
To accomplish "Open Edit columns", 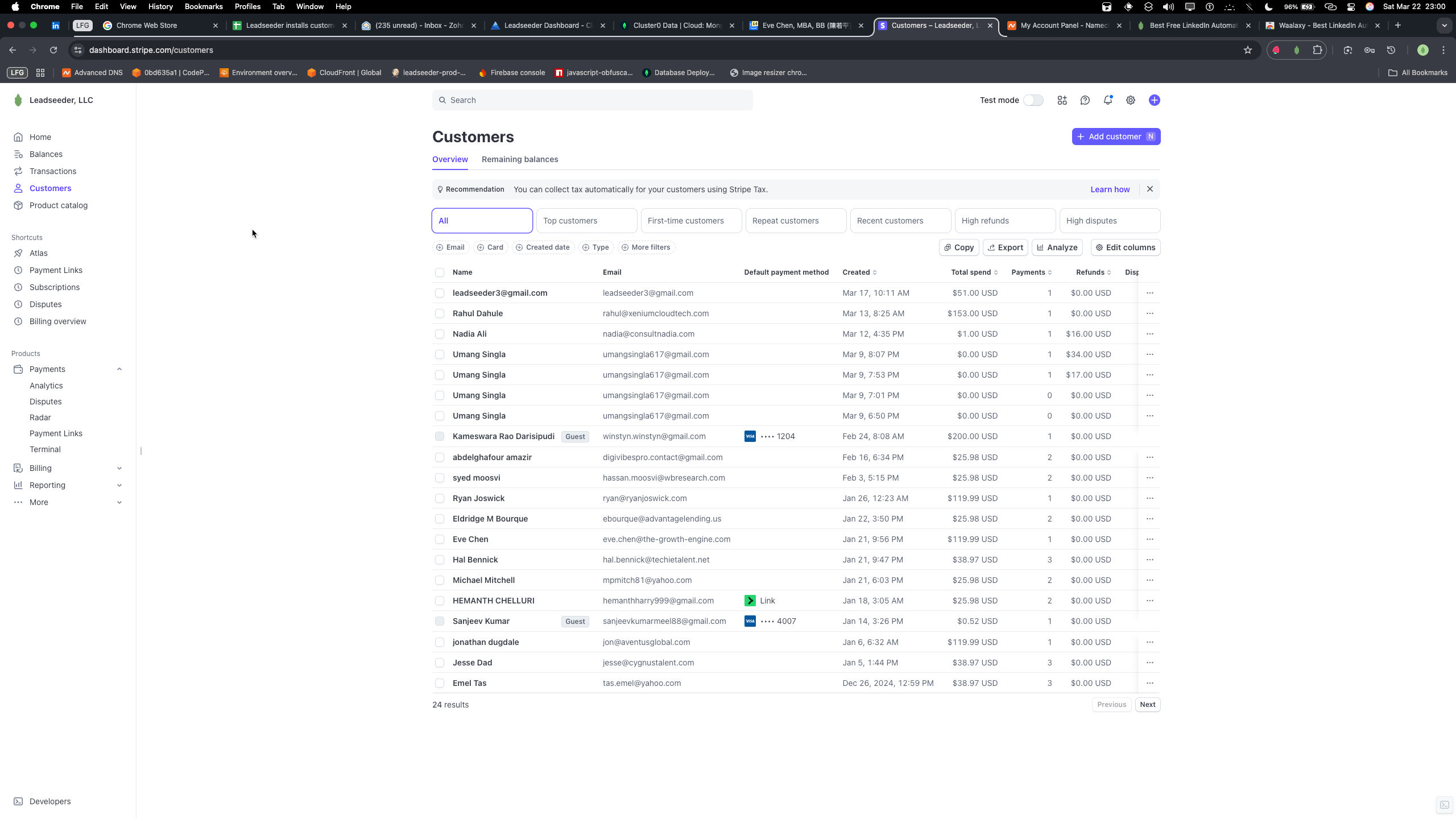I will [x=1125, y=247].
